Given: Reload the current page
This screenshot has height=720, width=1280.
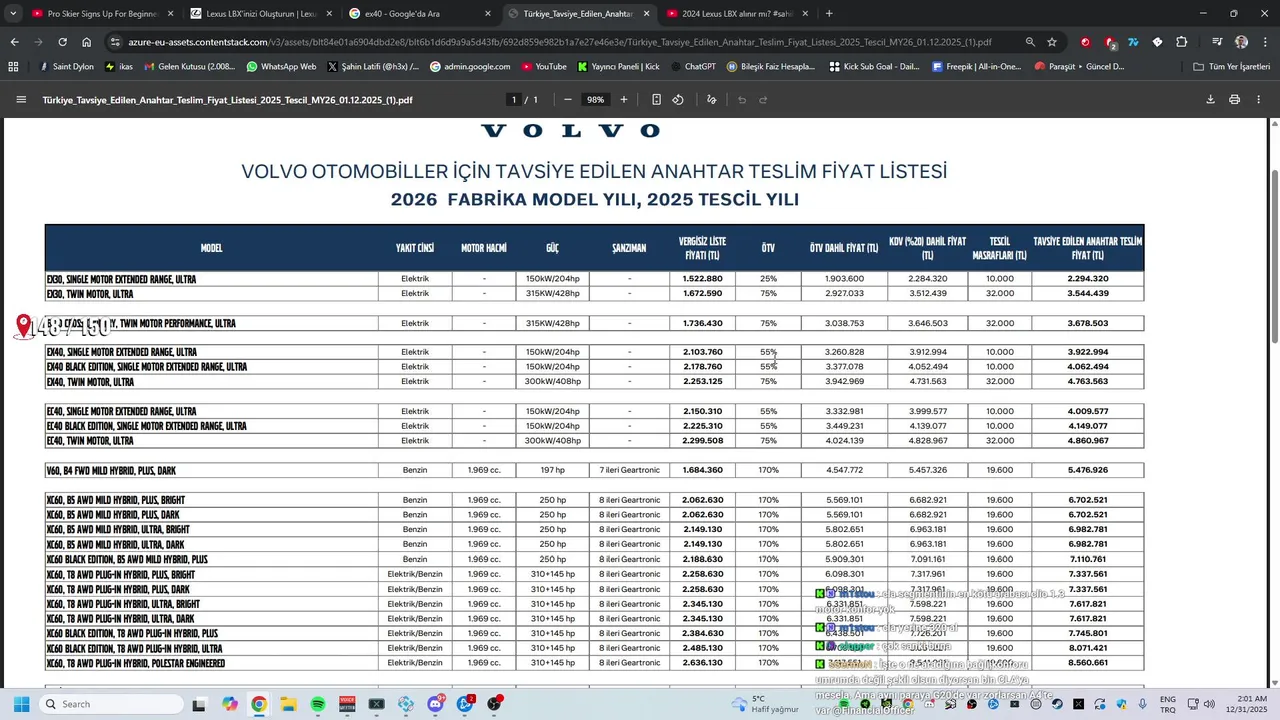Looking at the screenshot, I should tap(62, 42).
